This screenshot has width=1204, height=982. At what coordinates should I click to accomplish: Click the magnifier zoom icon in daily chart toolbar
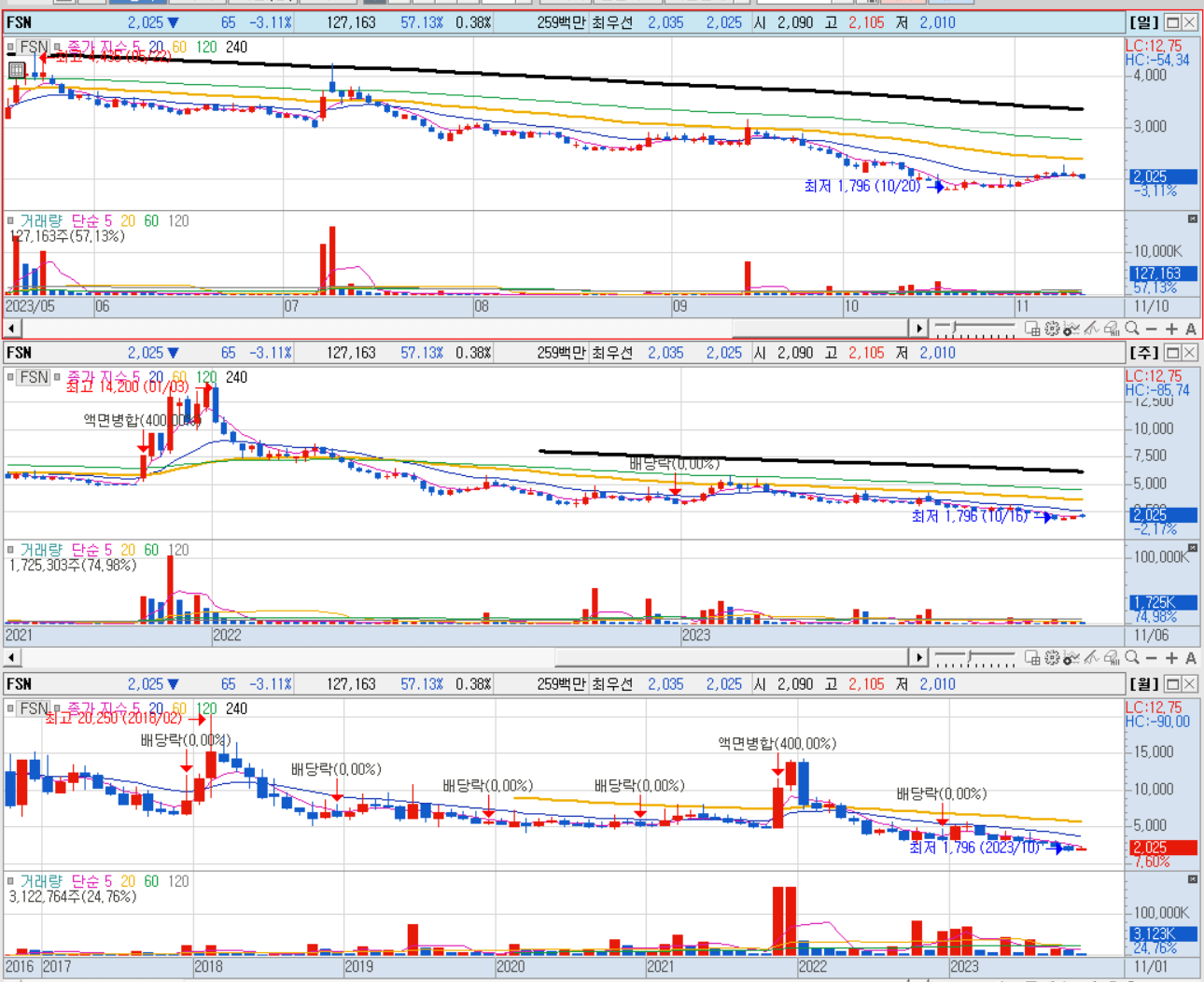click(x=1131, y=329)
